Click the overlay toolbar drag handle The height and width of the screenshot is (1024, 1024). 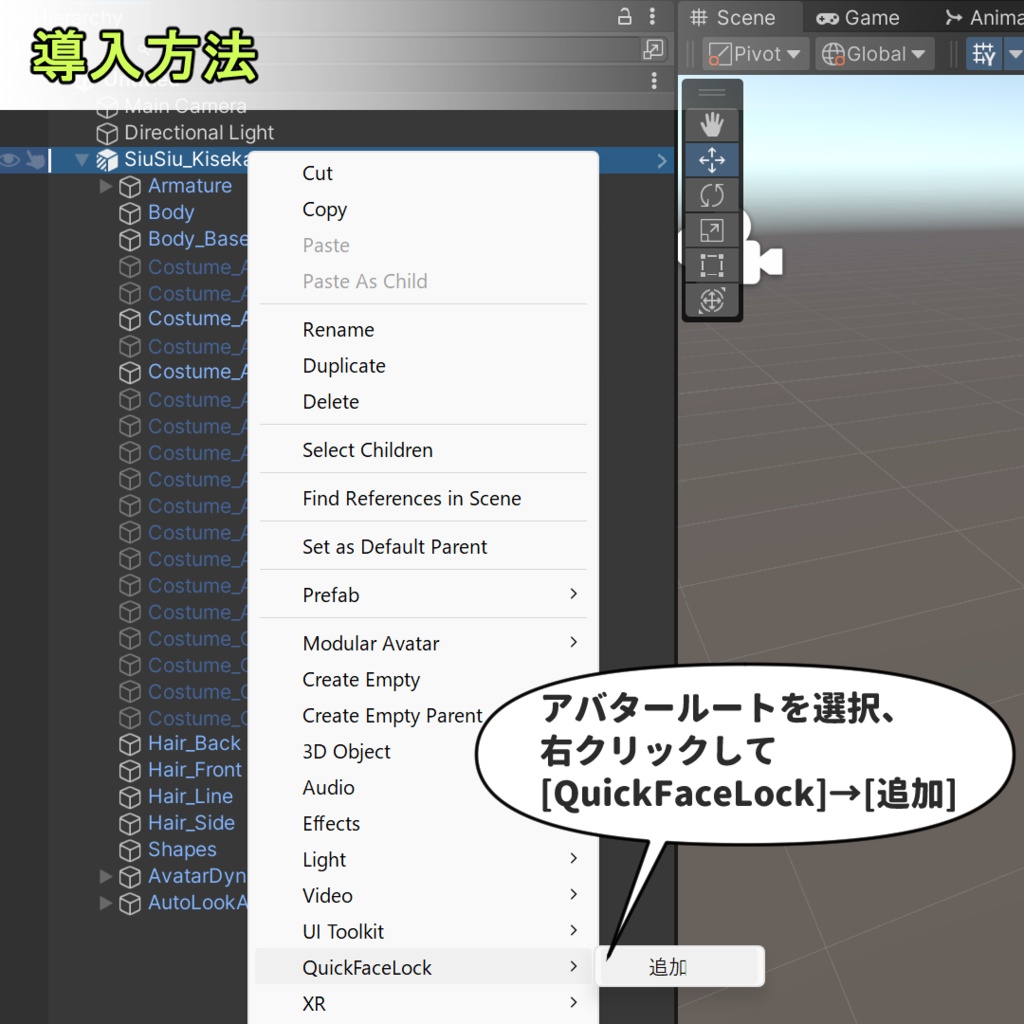[x=711, y=92]
